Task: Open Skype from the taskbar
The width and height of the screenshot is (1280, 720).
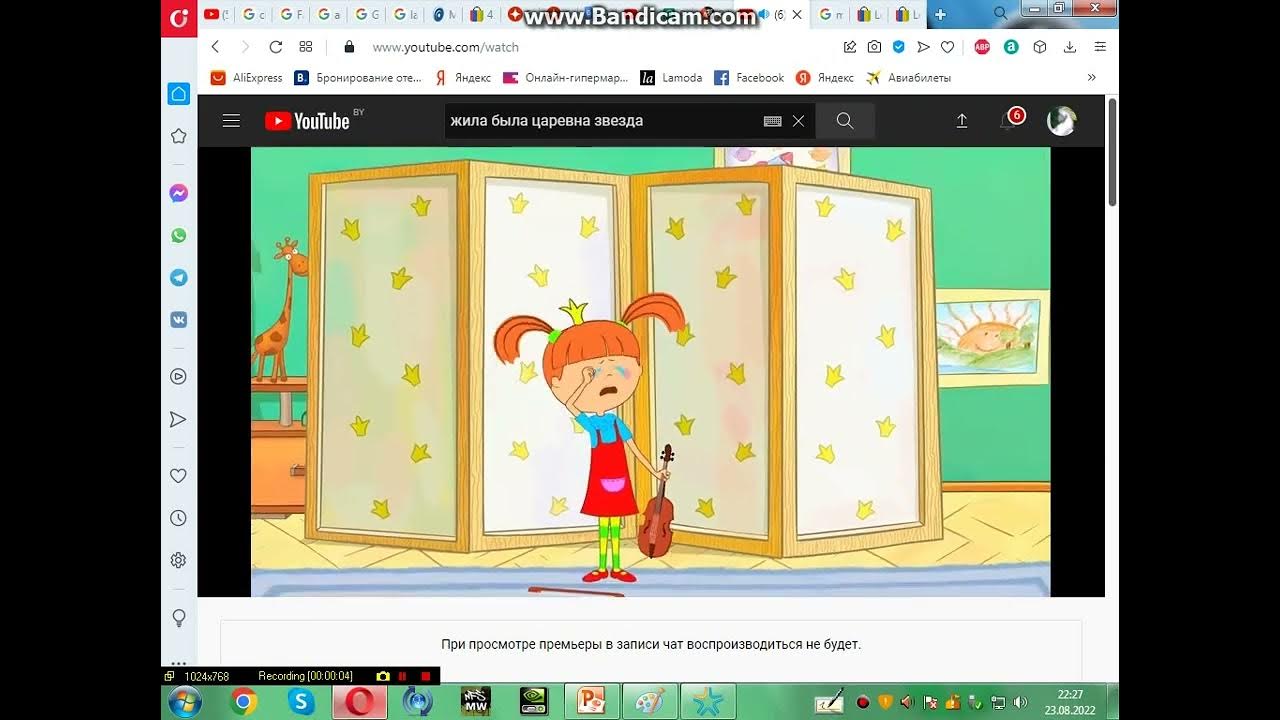Action: pos(301,702)
